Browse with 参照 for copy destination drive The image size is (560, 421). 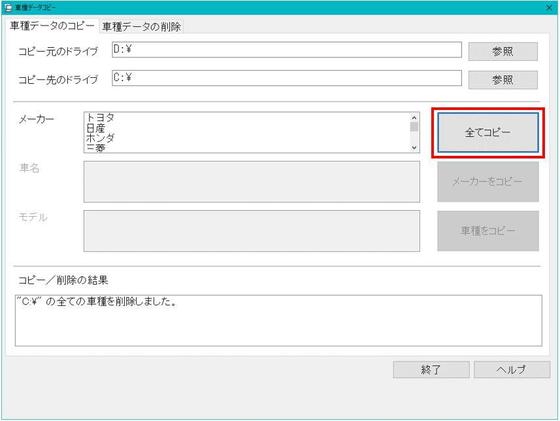click(503, 80)
